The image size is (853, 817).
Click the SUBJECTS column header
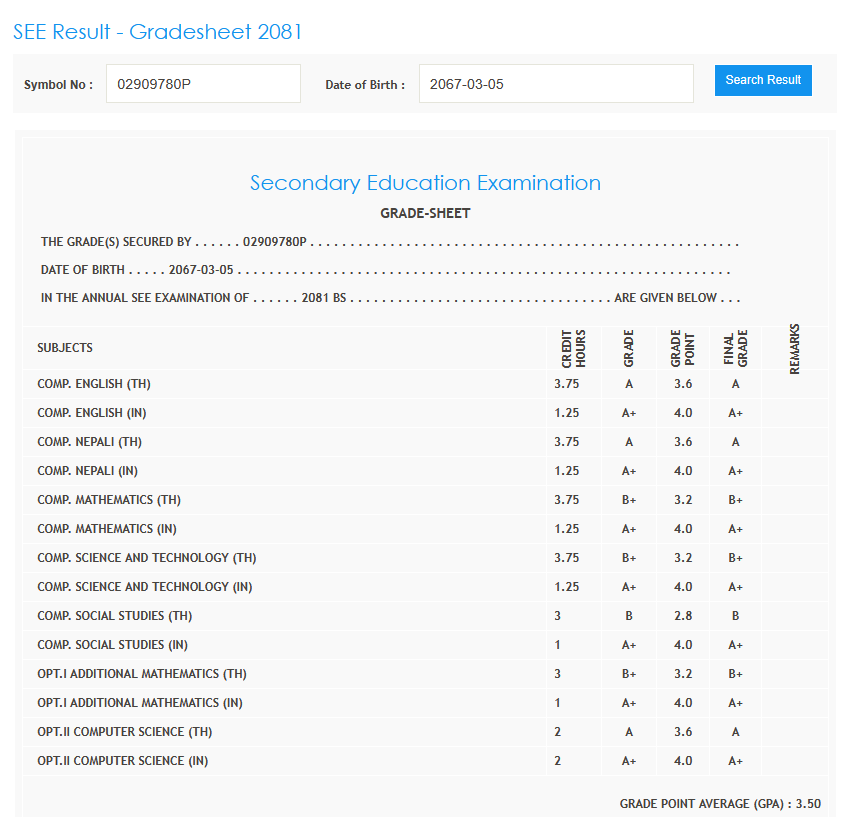click(65, 348)
